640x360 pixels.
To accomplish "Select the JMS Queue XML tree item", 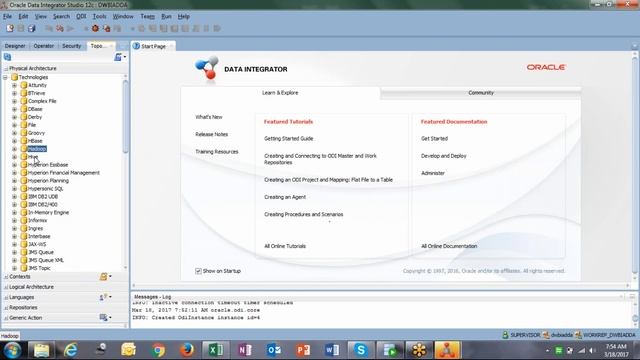I will (x=46, y=260).
